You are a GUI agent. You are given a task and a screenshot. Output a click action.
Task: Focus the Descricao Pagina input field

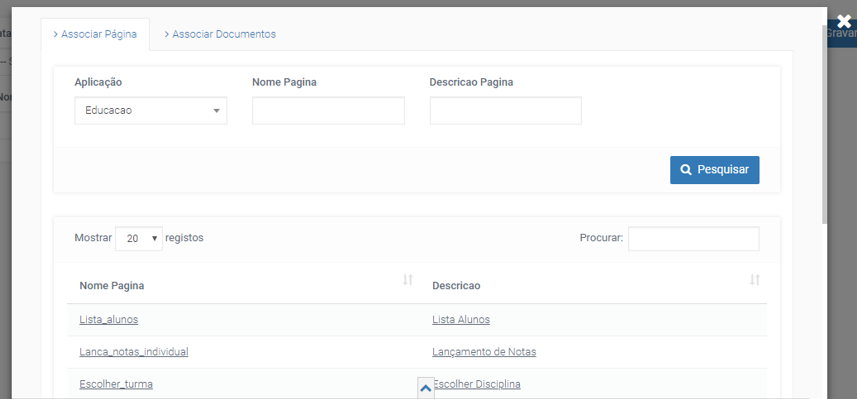click(506, 111)
